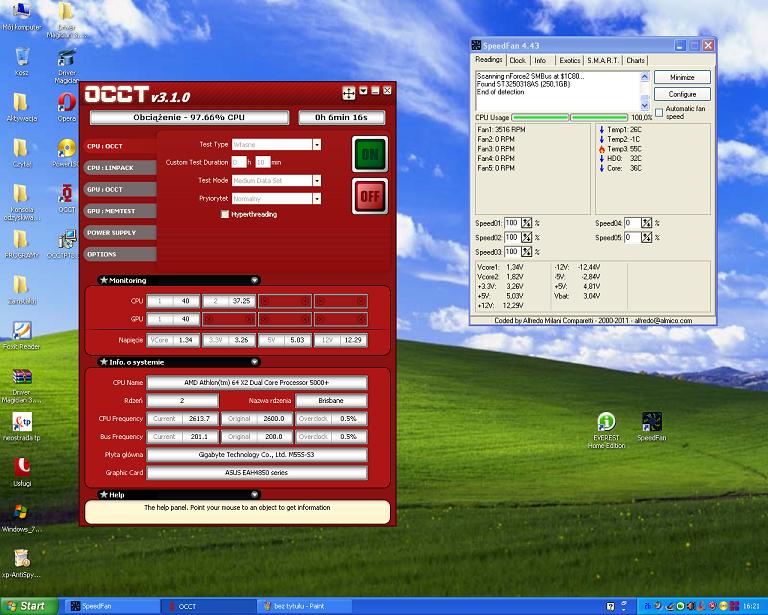Enable Automatic fan speed in SpeedFan
The image size is (768, 615).
[x=659, y=113]
